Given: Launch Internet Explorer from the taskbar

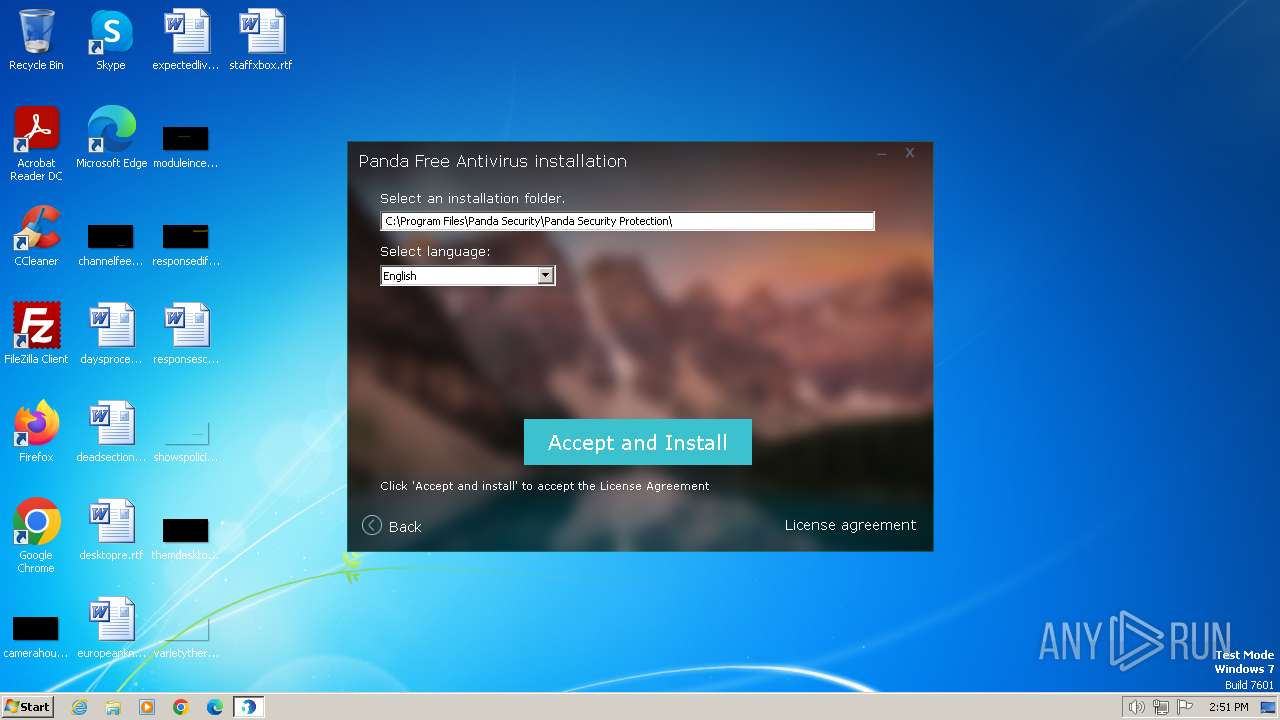Looking at the screenshot, I should (79, 707).
